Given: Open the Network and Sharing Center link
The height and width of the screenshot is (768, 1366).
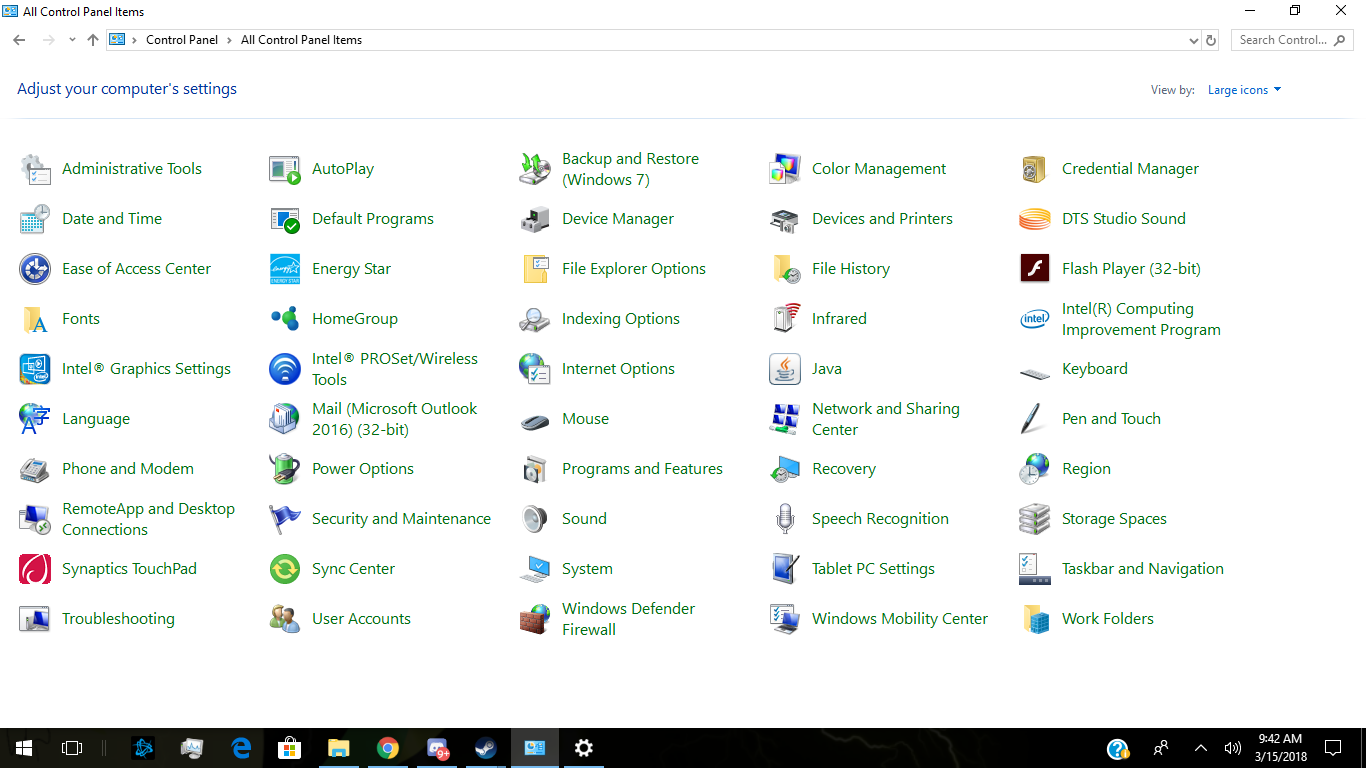Looking at the screenshot, I should point(886,419).
